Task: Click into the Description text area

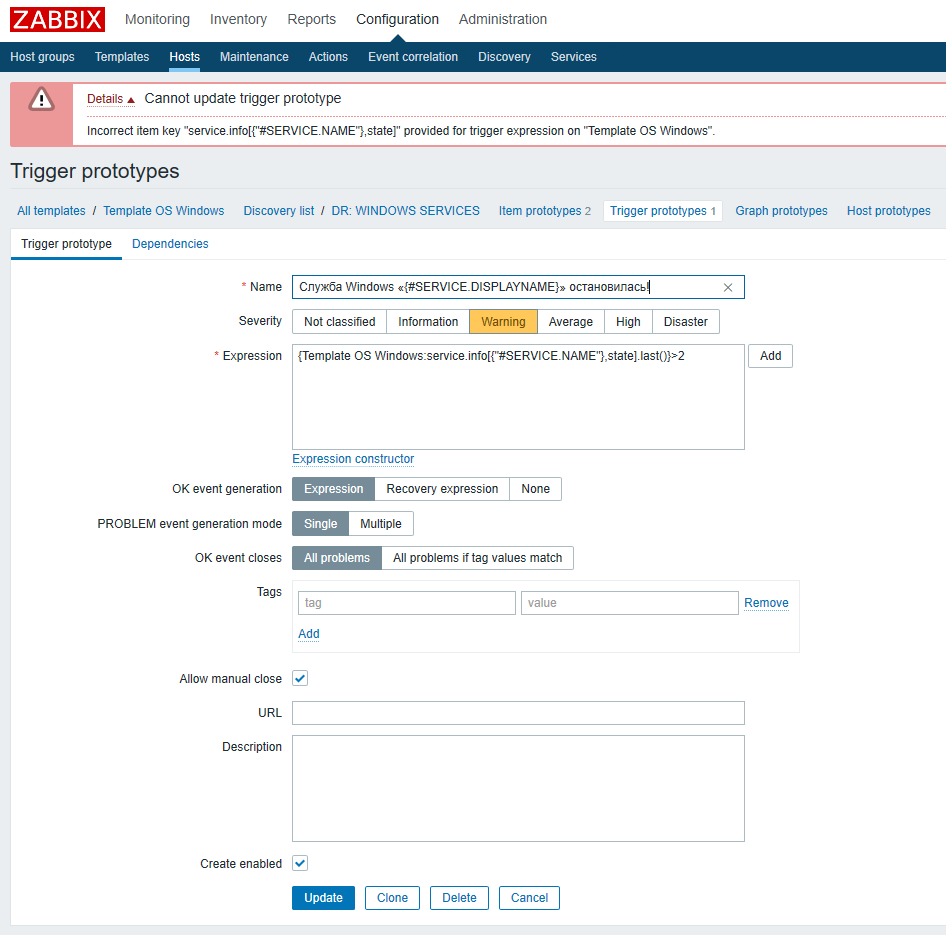Action: tap(518, 788)
